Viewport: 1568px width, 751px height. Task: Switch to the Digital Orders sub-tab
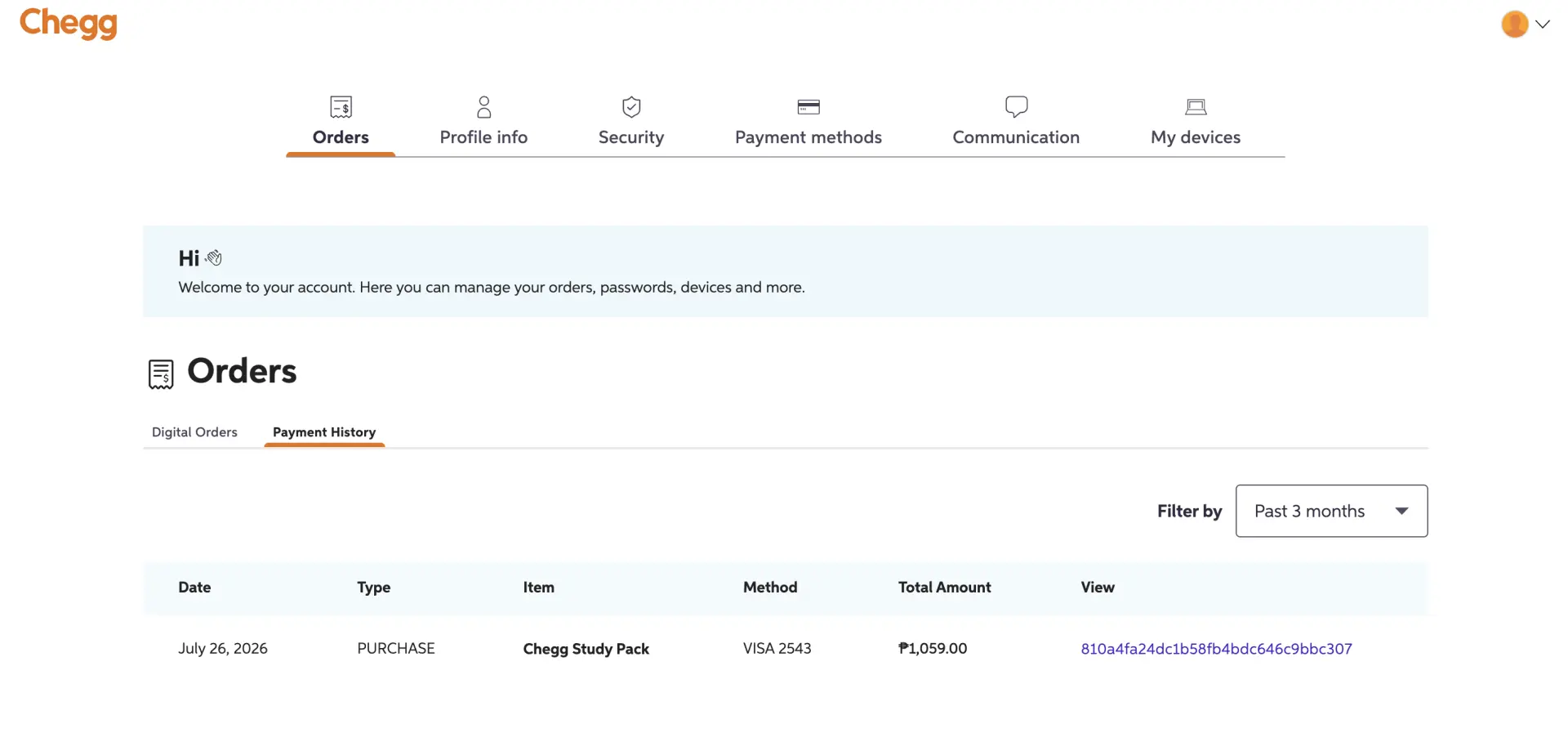194,432
